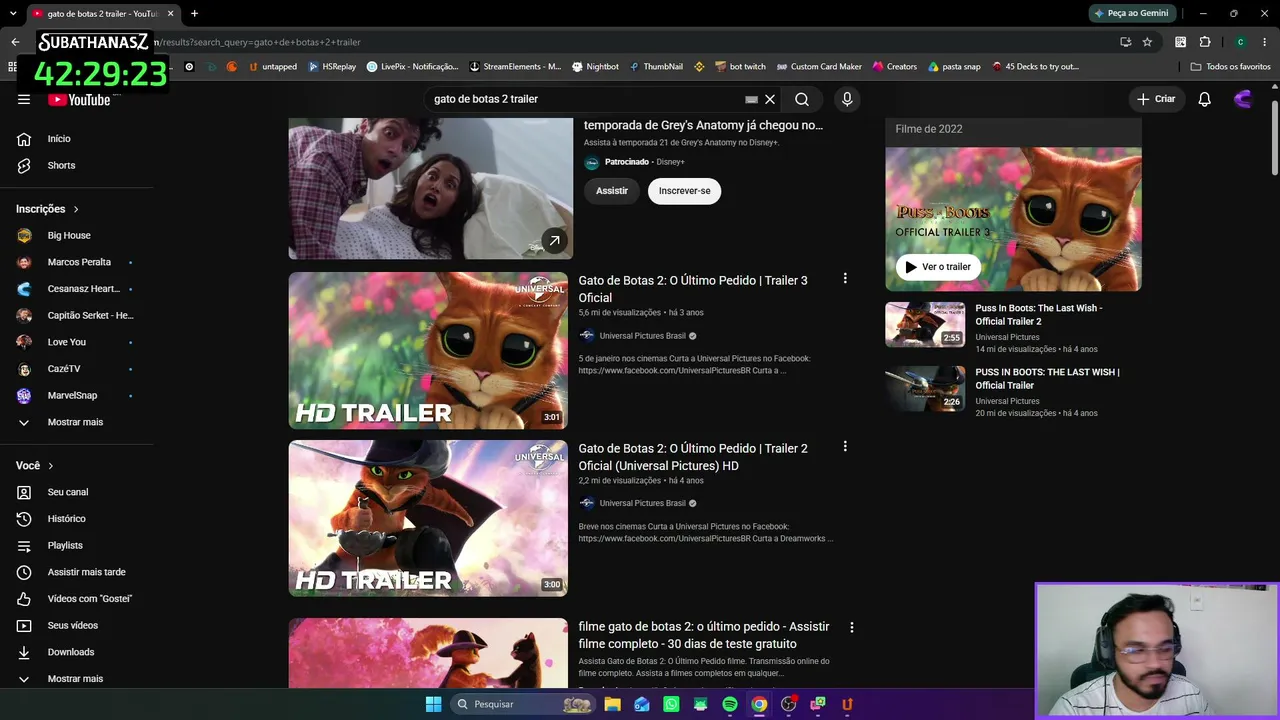Expand Mostrar mais under subscriptions
The image size is (1280, 720).
(x=77, y=422)
